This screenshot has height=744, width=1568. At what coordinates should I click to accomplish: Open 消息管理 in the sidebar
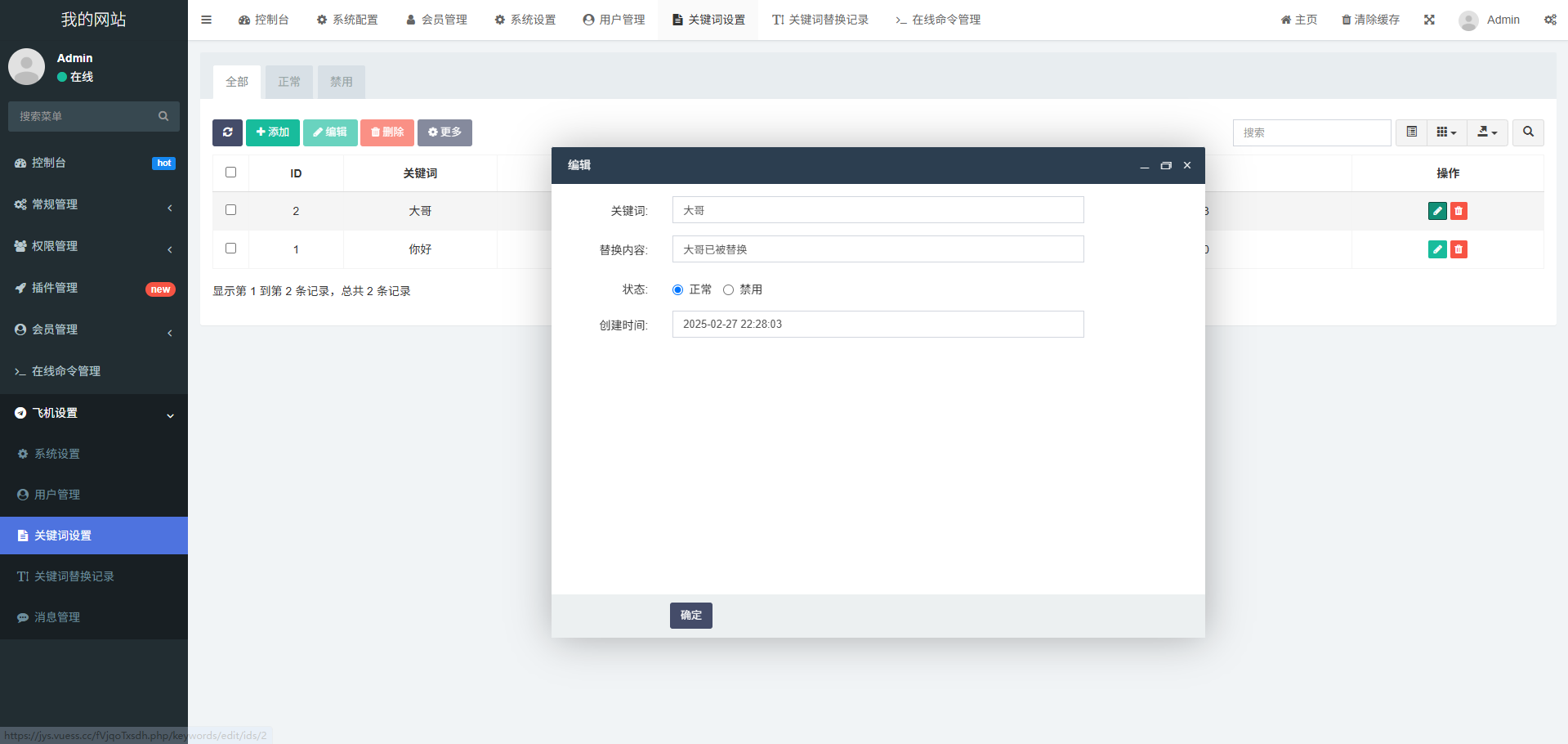click(x=94, y=617)
